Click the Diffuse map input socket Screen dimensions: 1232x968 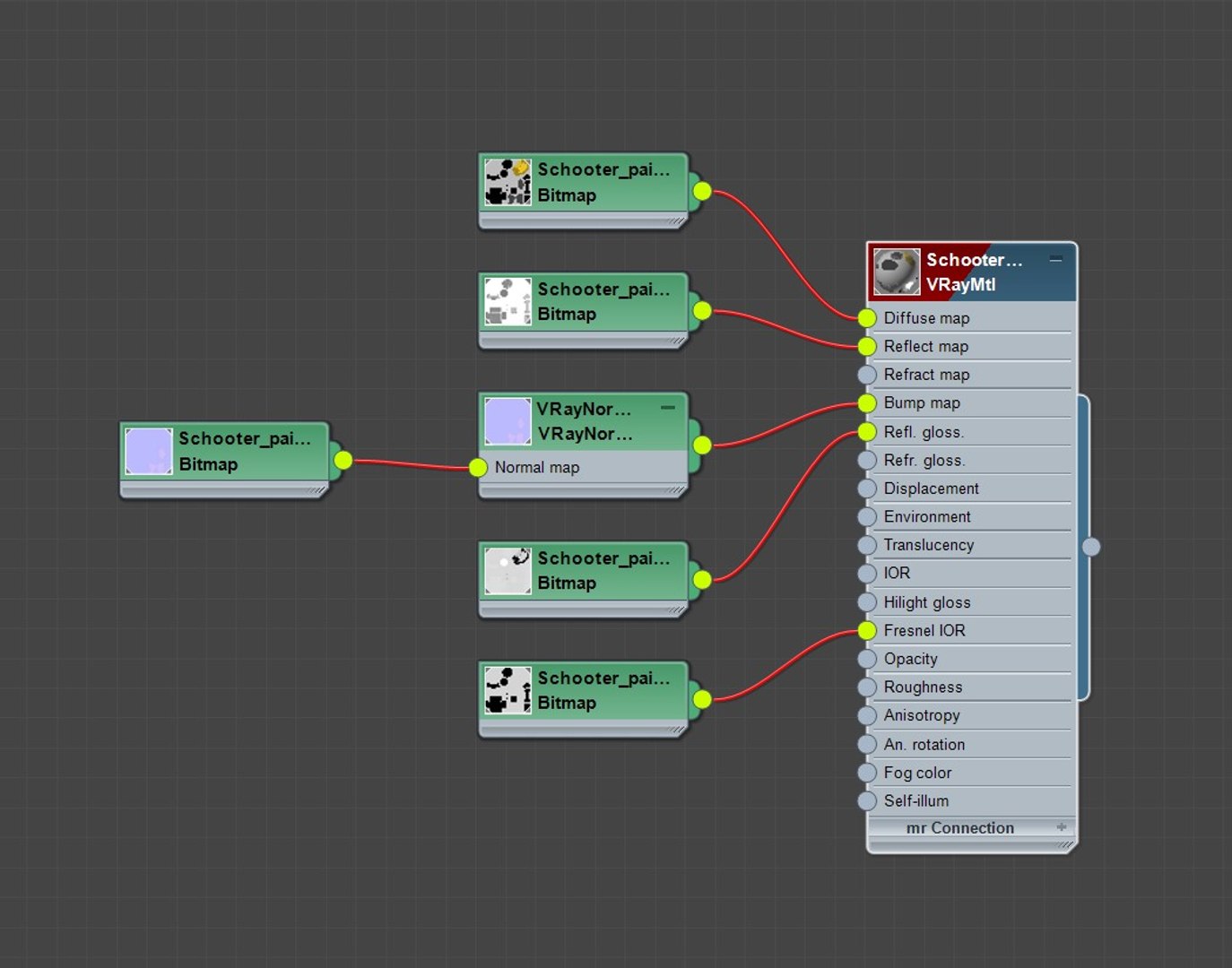(866, 318)
